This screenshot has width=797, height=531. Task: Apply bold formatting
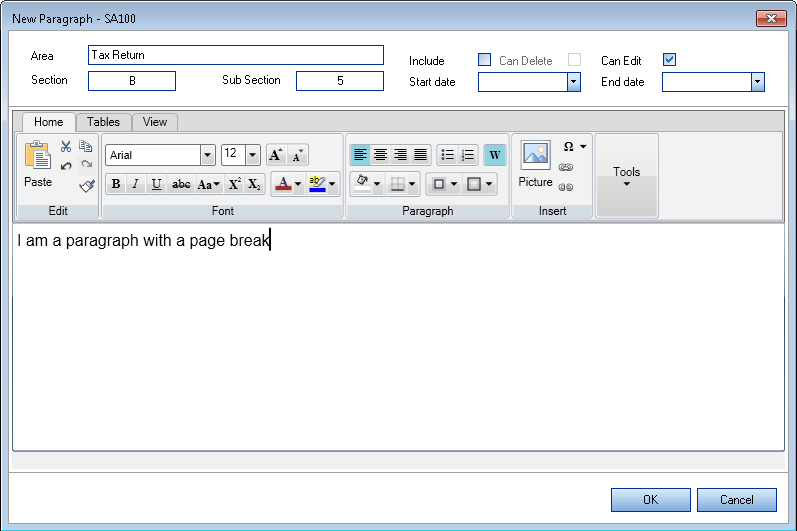(116, 184)
